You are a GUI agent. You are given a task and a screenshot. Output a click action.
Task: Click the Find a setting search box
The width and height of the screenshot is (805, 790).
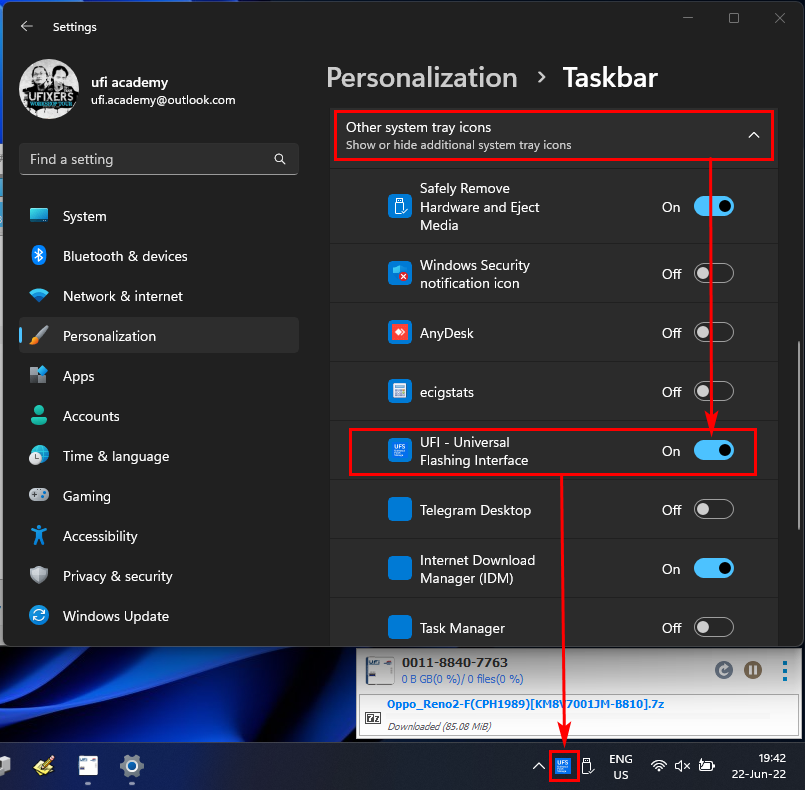pos(159,159)
